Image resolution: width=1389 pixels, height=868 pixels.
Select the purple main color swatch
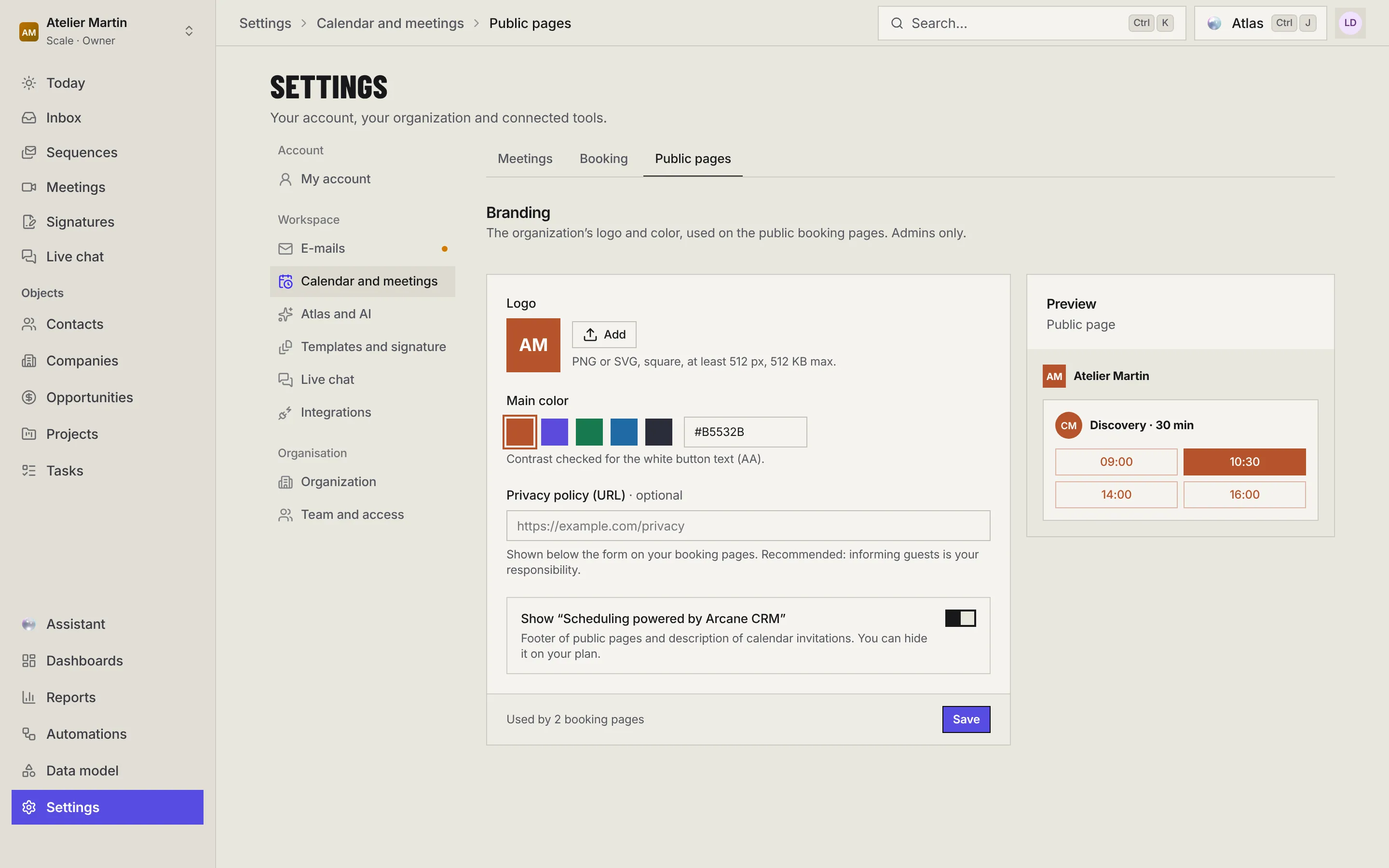(x=555, y=432)
